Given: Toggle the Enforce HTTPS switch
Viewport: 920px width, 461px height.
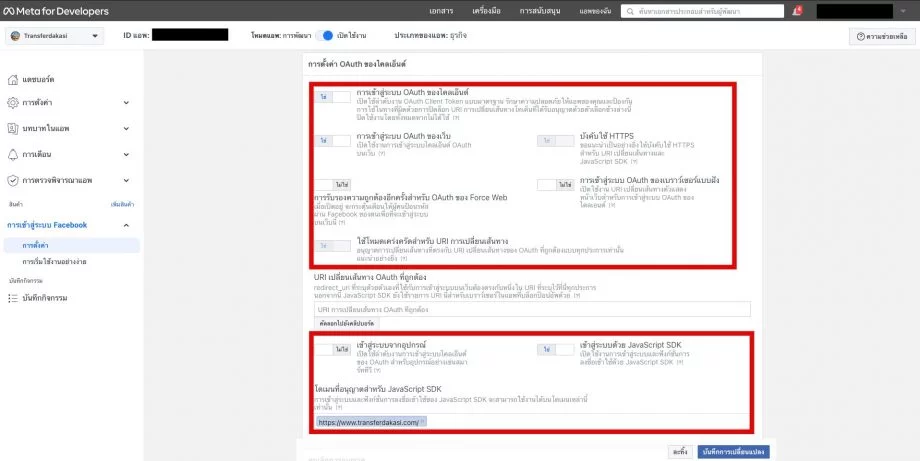Looking at the screenshot, I should click(x=556, y=141).
